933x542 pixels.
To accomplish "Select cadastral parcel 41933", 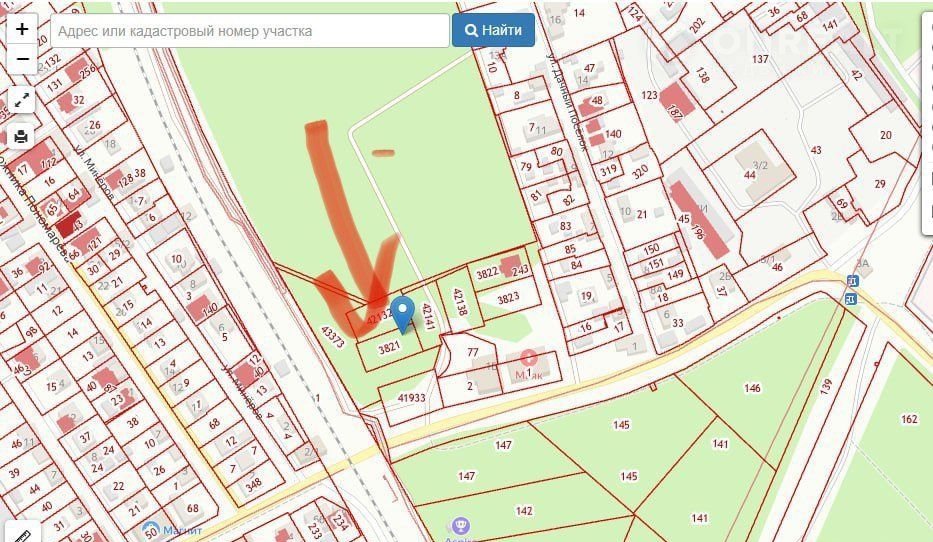I will pyautogui.click(x=412, y=398).
